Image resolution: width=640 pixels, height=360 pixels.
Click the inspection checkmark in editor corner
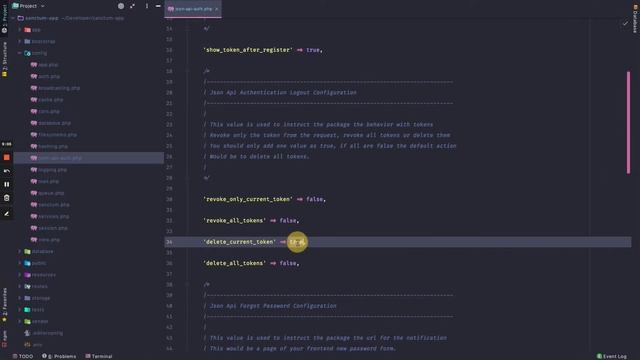625,24
